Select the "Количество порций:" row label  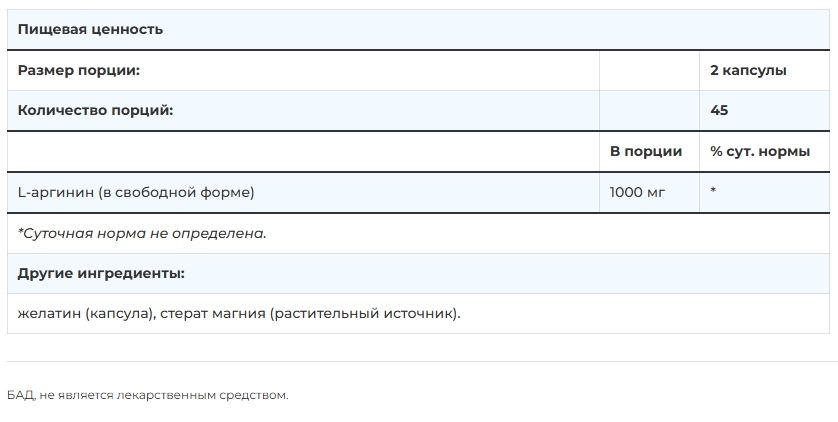95,111
